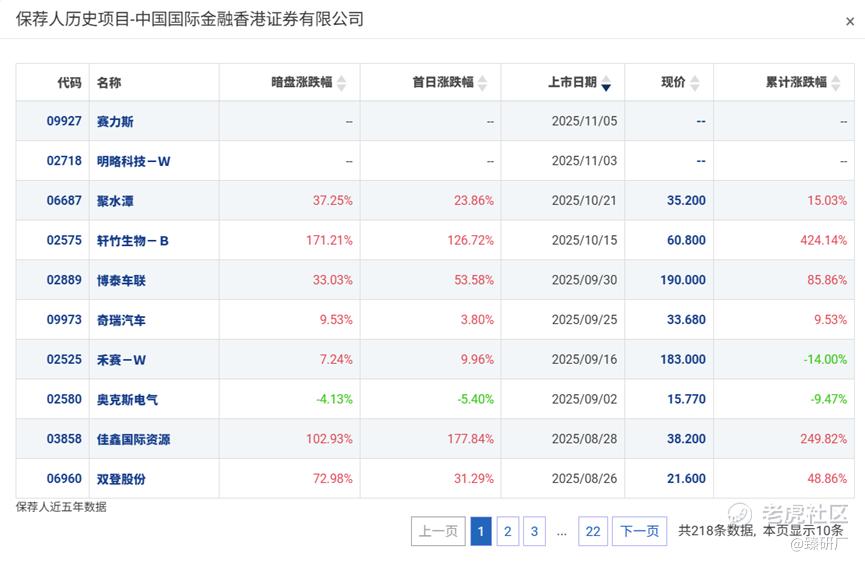Click the 上一页 previous page button
Screen dimensions: 865x564
(x=438, y=531)
